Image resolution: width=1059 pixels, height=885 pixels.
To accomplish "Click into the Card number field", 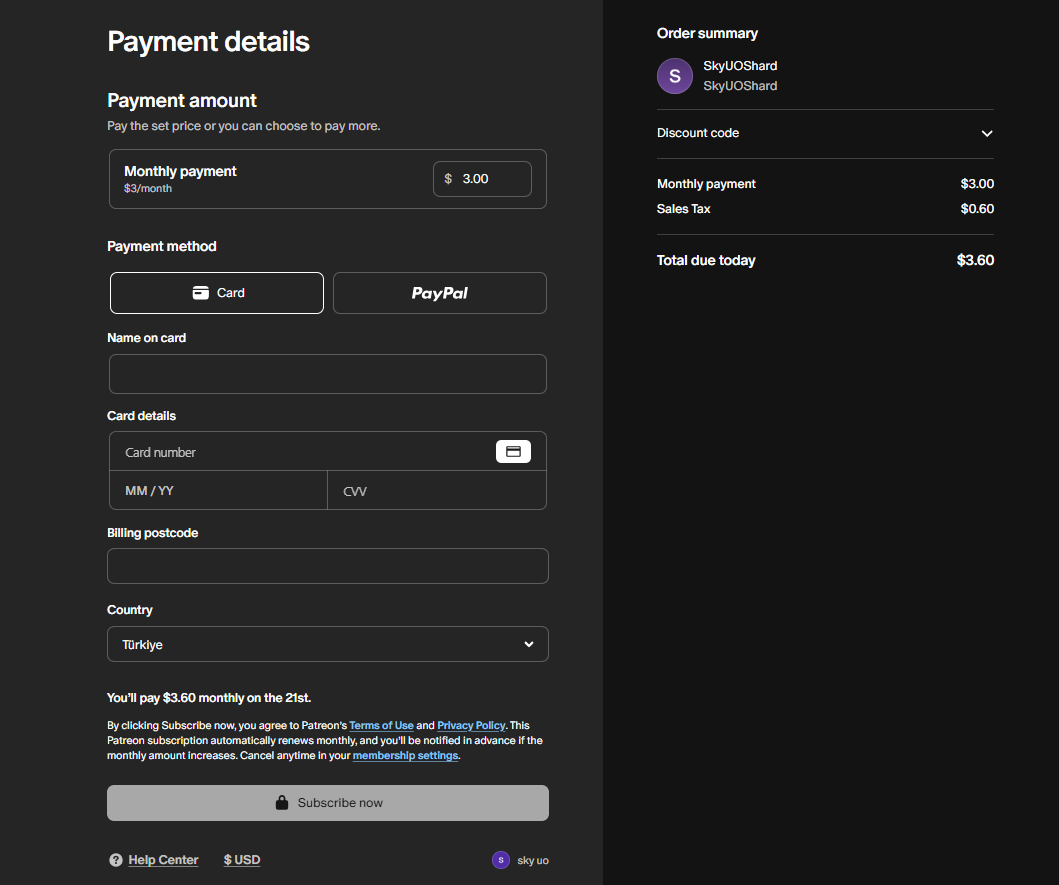I will click(300, 452).
